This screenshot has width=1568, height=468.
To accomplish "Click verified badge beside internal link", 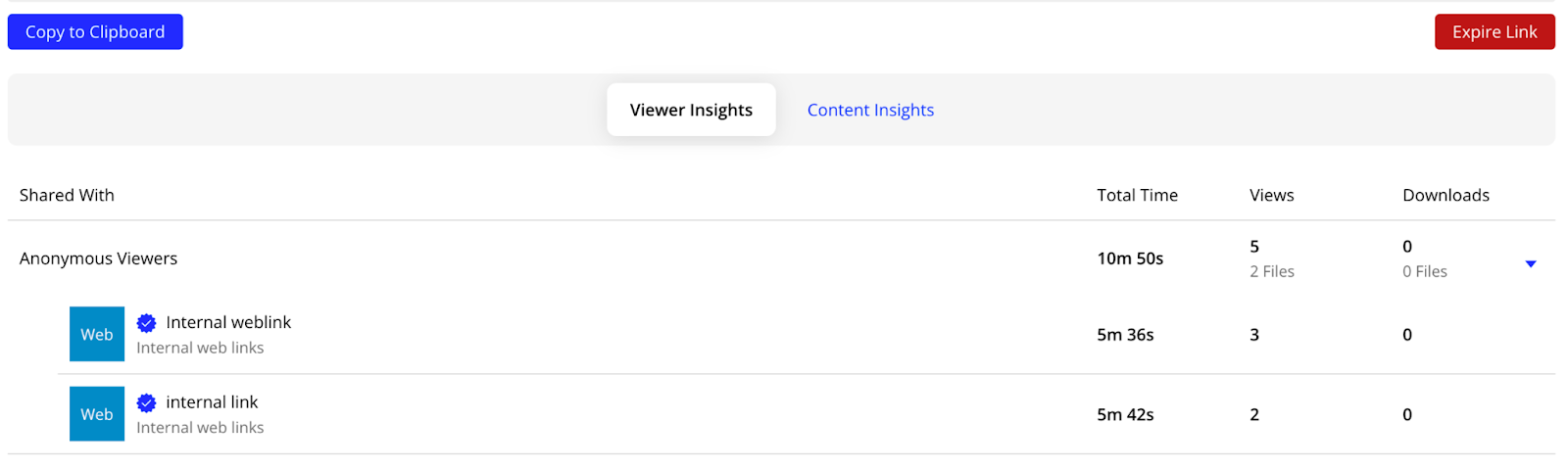I will [147, 402].
